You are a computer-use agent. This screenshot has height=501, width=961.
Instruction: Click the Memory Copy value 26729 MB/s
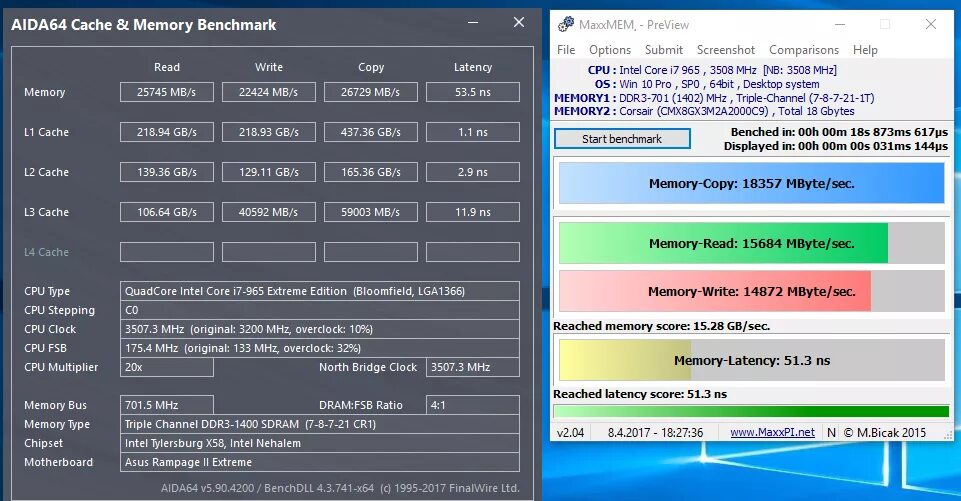(371, 92)
